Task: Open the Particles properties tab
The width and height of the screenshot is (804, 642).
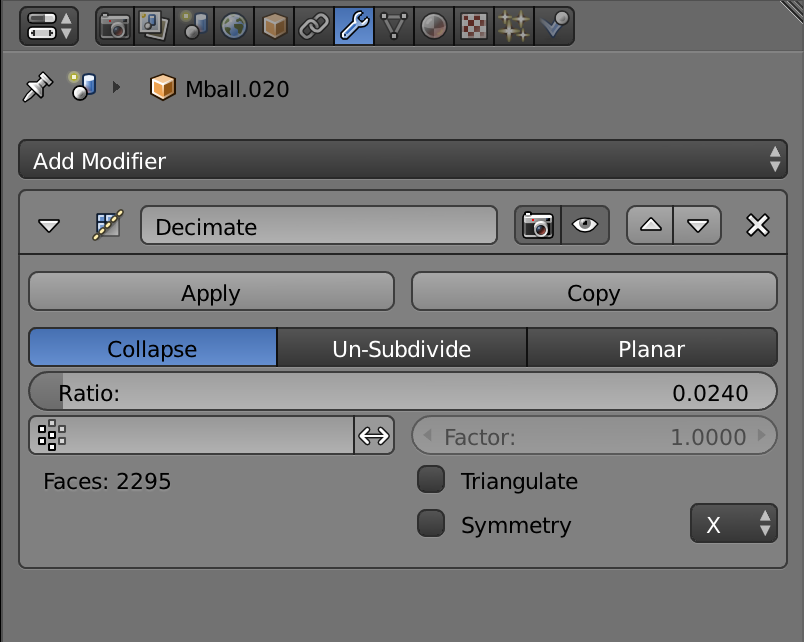Action: 513,26
